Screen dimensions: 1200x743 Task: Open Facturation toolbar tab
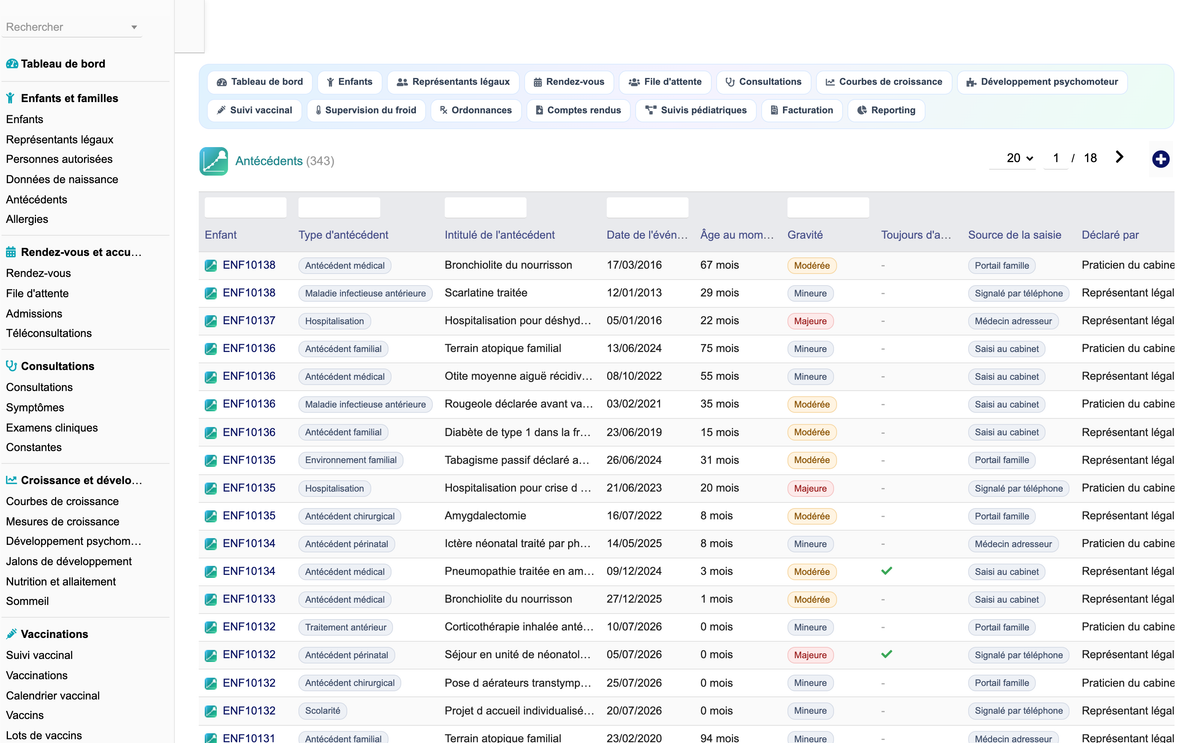[x=802, y=110]
